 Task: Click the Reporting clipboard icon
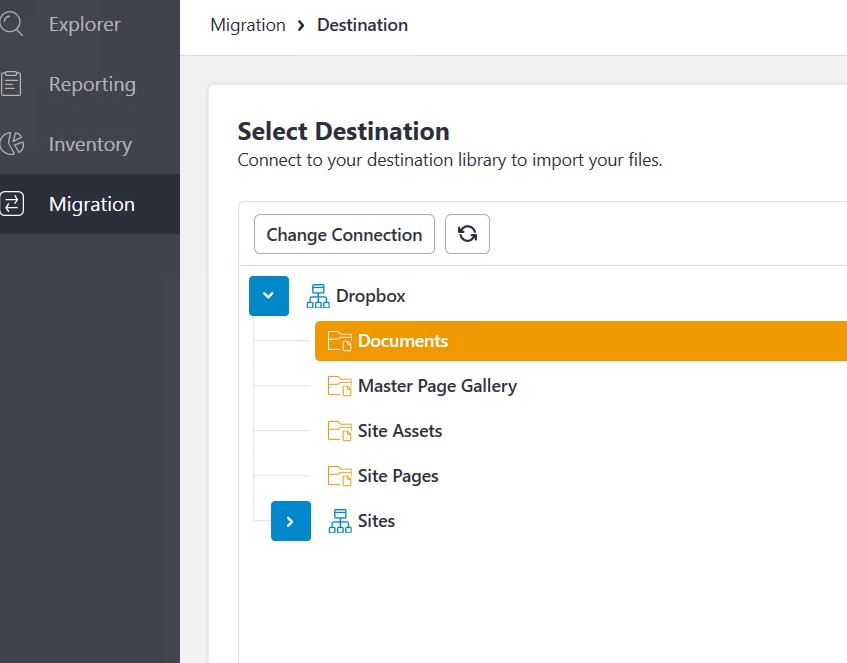point(11,84)
